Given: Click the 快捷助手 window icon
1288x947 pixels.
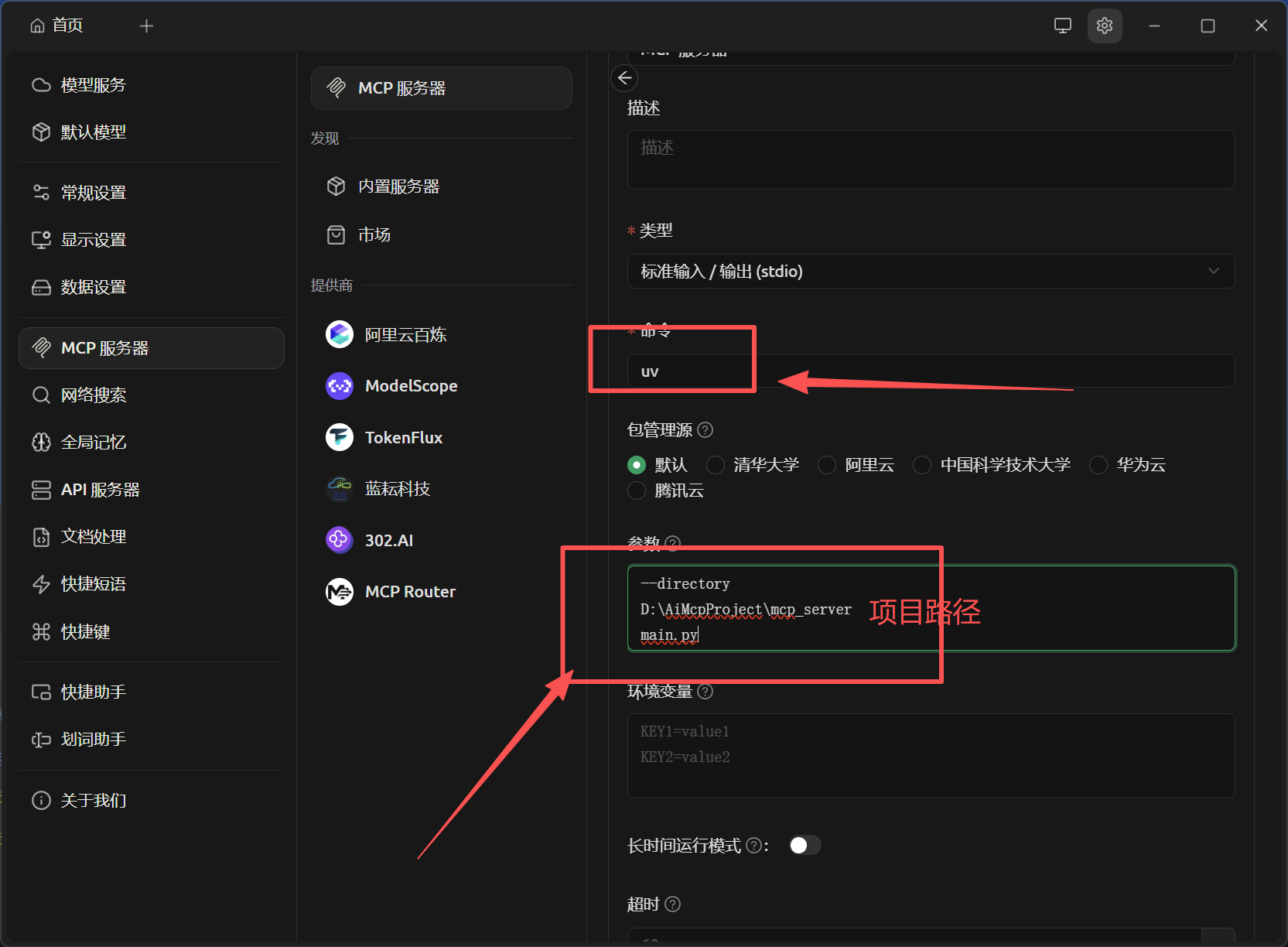Looking at the screenshot, I should [x=41, y=692].
